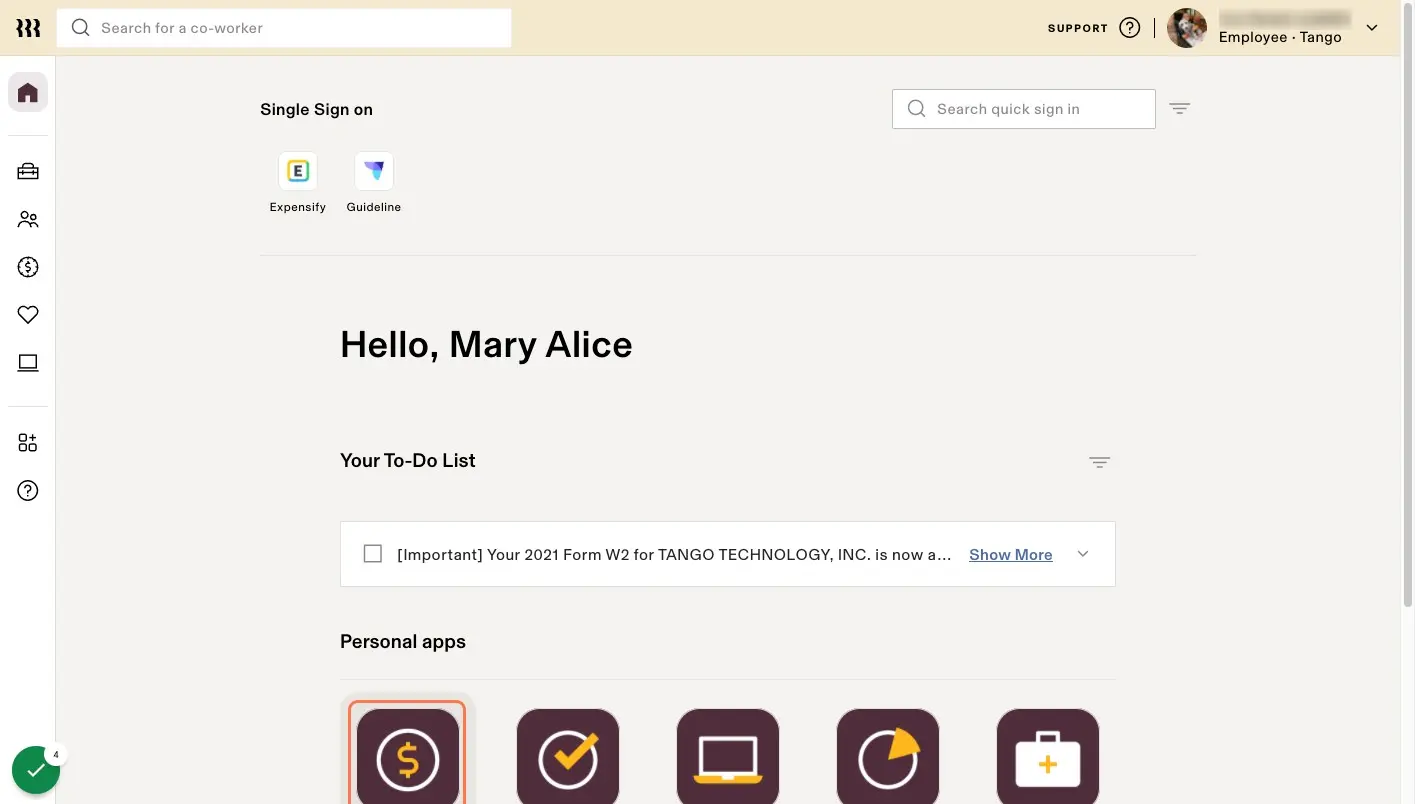Open the sidebar help question mark icon
The image size is (1415, 804).
point(28,491)
